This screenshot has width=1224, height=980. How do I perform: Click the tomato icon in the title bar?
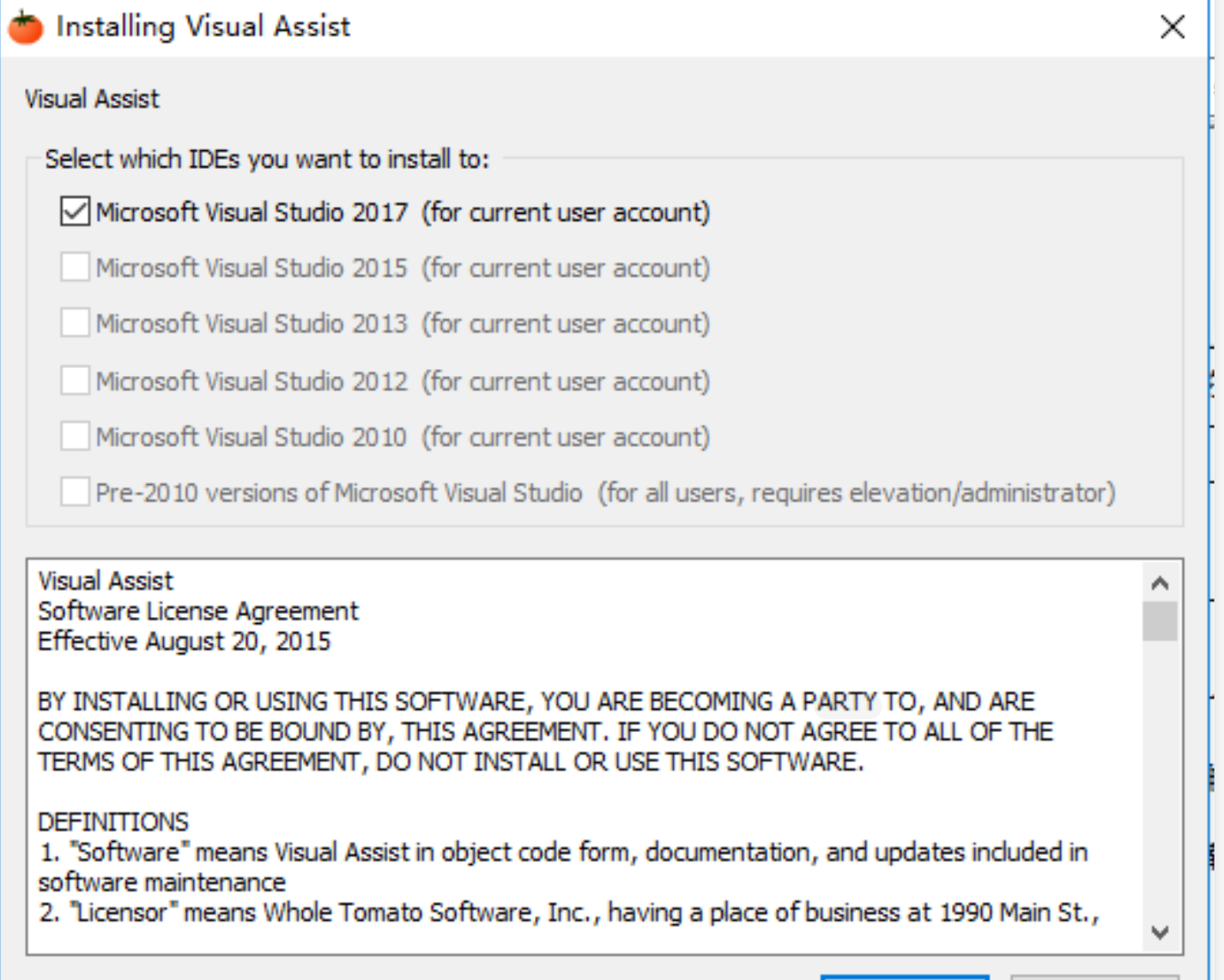pos(26,27)
